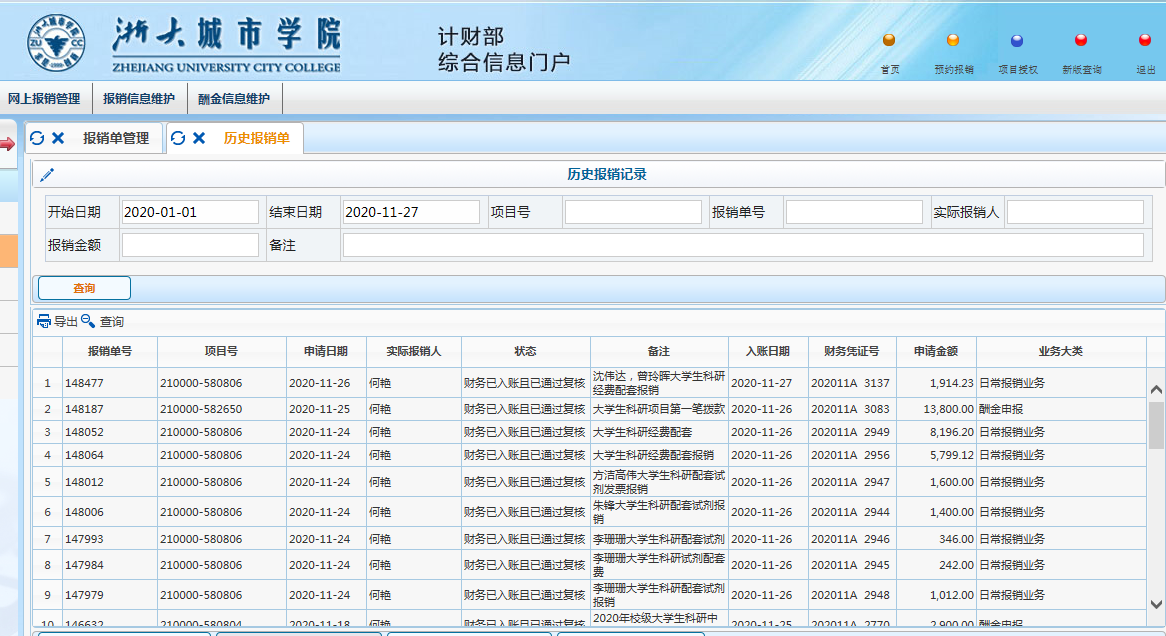
Task: Close the 历史报销单 tab
Action: click(x=199, y=138)
